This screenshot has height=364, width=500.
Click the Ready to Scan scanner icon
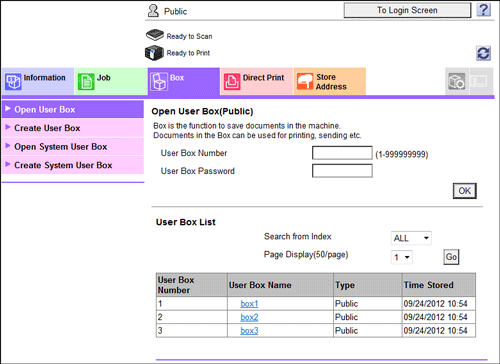tap(155, 35)
